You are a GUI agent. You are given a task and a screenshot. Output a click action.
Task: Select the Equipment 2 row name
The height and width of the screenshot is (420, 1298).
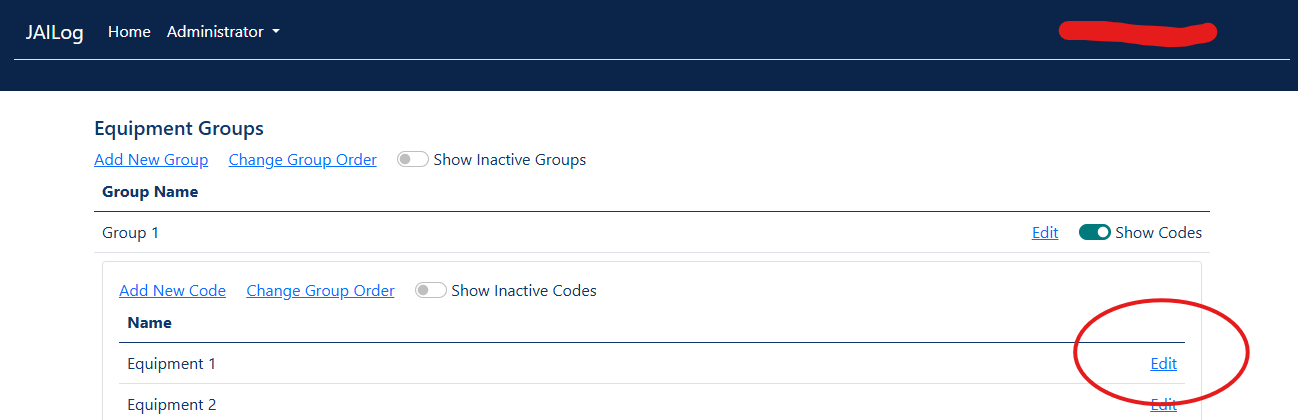point(171,405)
